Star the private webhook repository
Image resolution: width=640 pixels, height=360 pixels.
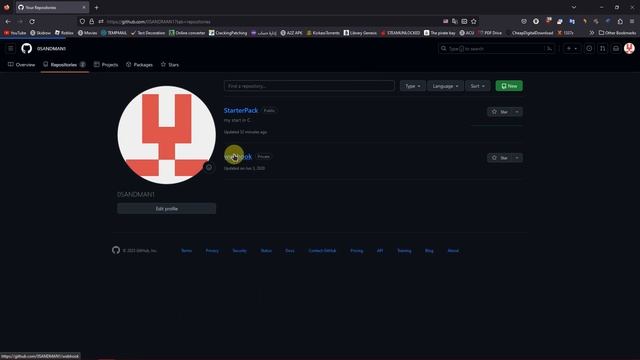coord(500,158)
